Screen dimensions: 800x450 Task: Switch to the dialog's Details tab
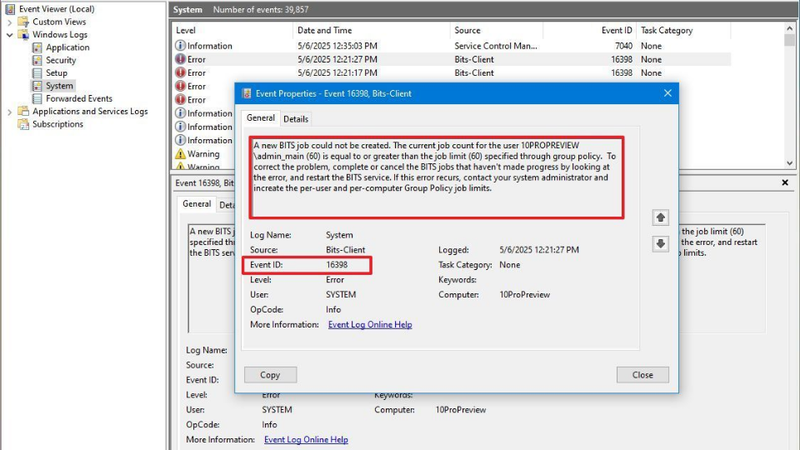coord(295,119)
